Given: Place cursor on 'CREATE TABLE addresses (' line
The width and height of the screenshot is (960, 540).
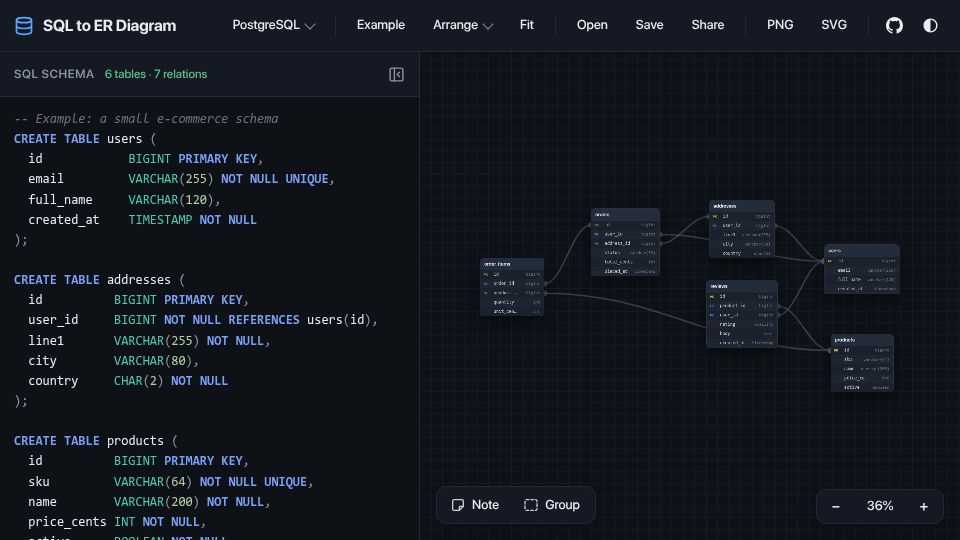Looking at the screenshot, I should [x=99, y=280].
